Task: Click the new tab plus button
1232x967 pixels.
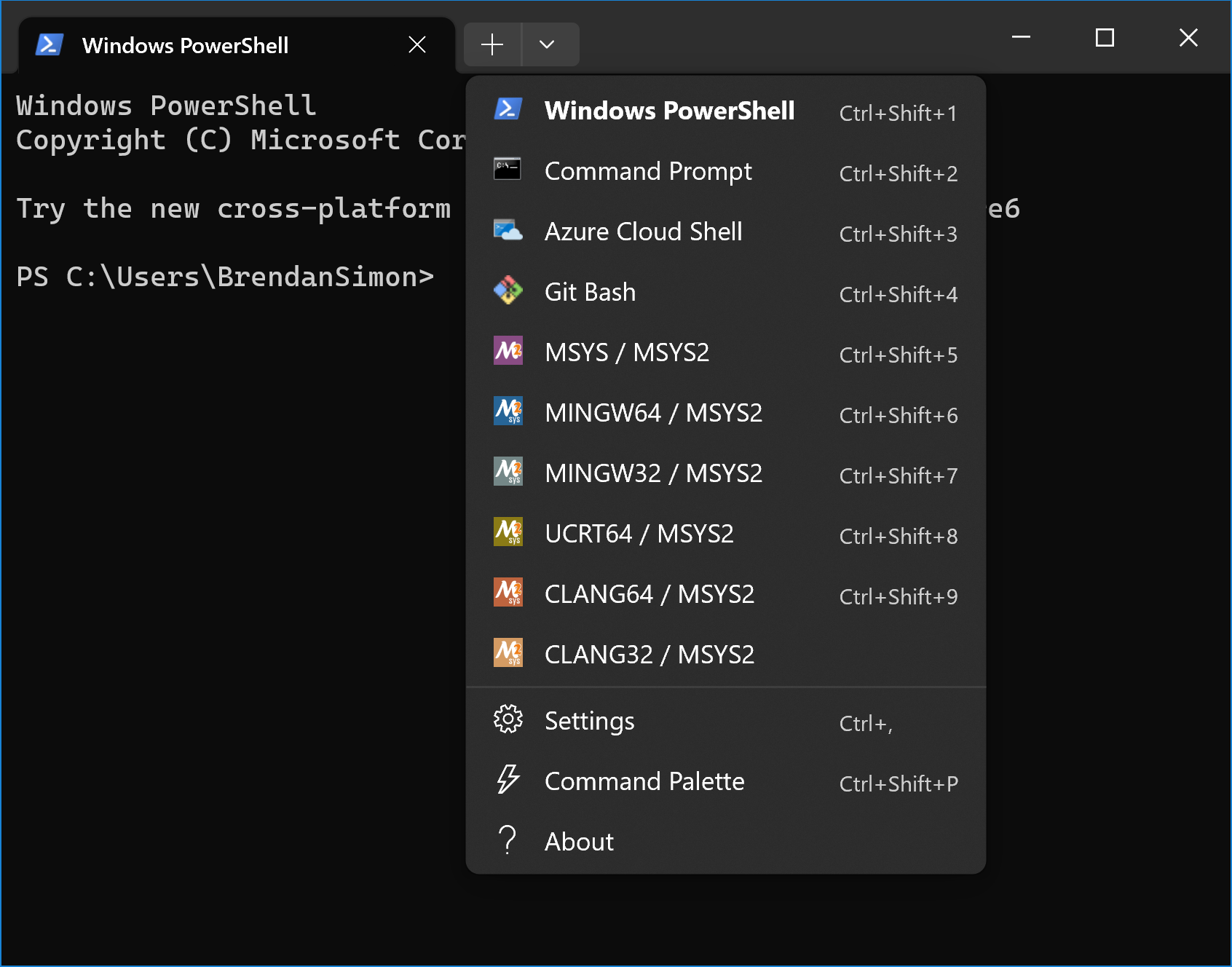Action: tap(492, 44)
